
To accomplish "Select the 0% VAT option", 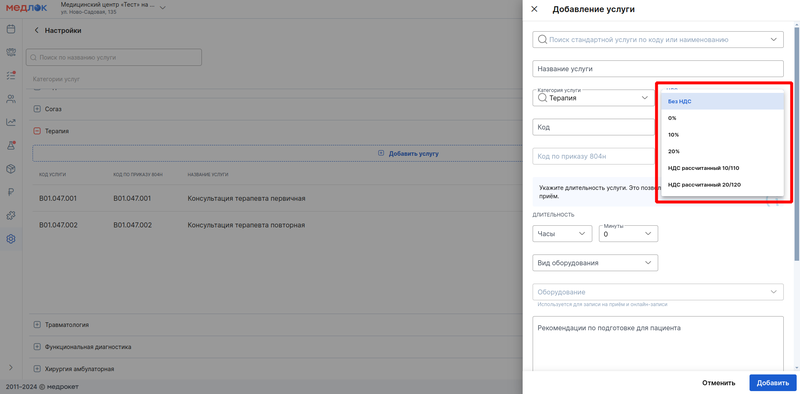I will point(722,118).
